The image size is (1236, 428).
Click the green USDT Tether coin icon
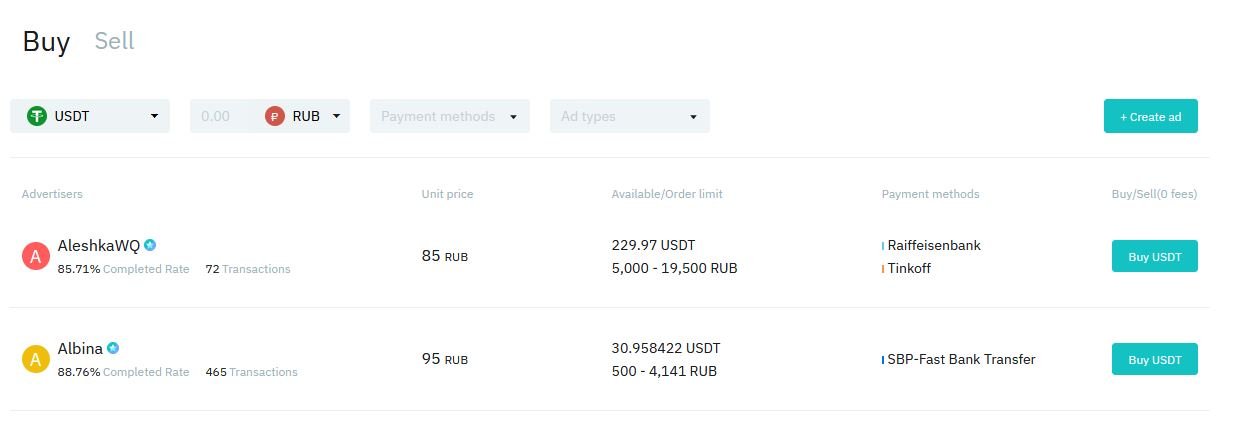[37, 116]
